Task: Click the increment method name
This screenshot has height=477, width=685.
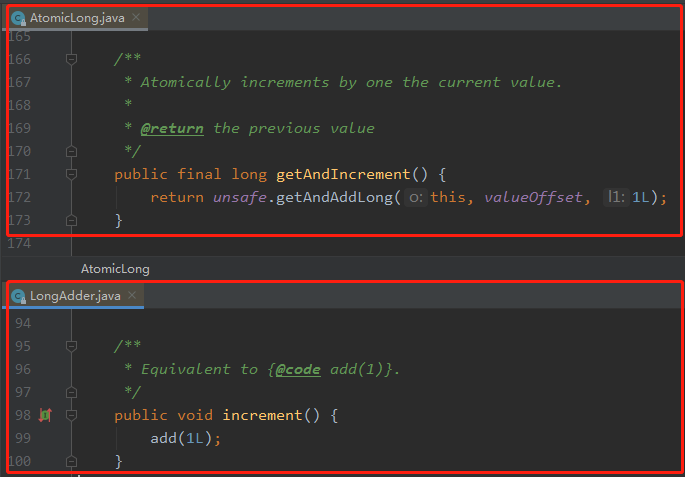Action: 262,415
